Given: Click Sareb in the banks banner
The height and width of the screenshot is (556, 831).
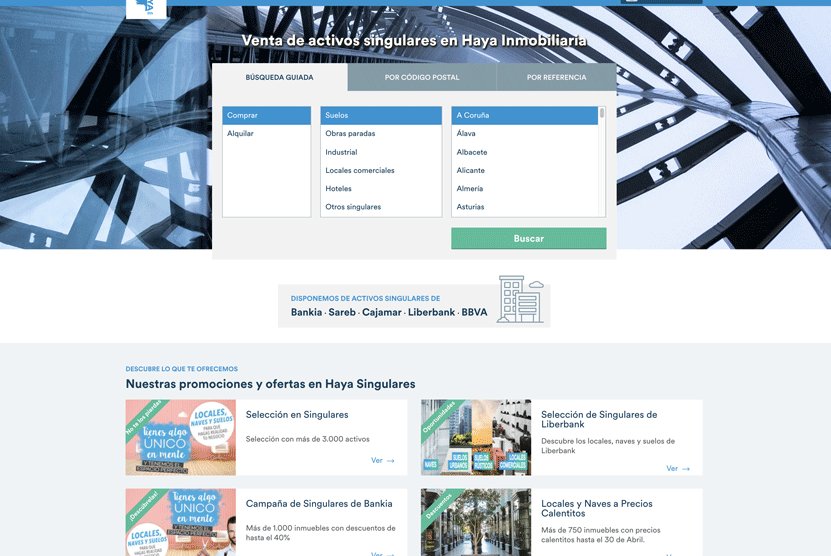Looking at the screenshot, I should coord(342,312).
